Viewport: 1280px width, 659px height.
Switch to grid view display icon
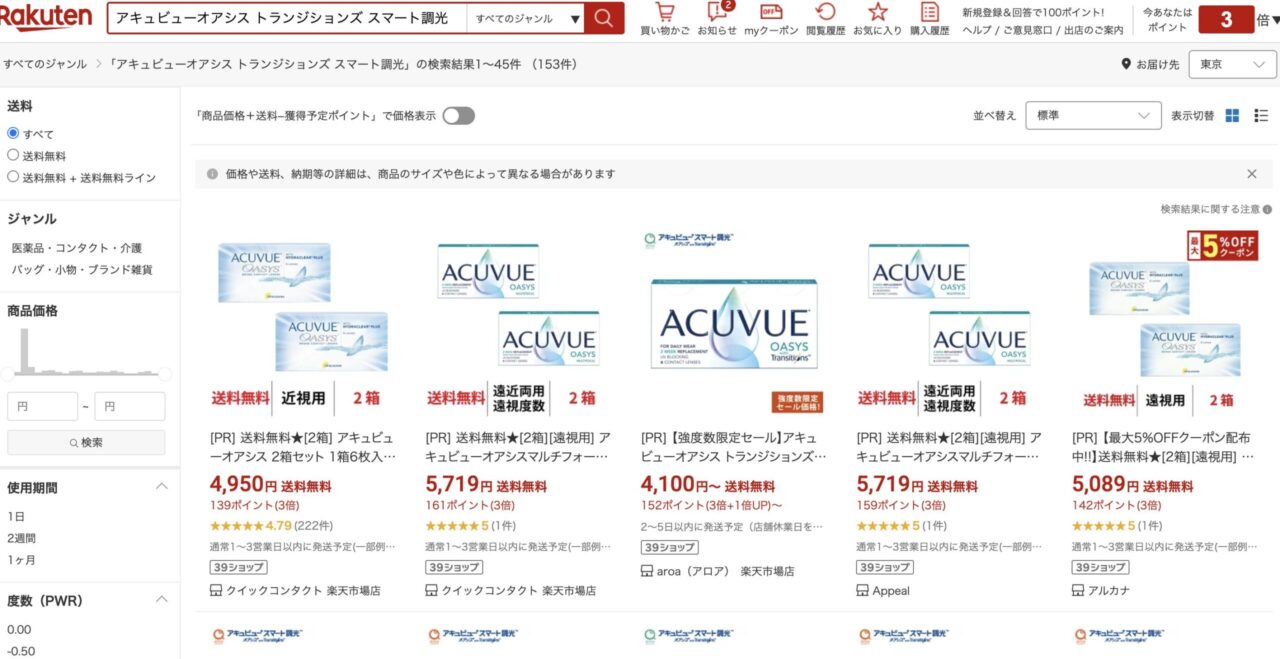1232,116
